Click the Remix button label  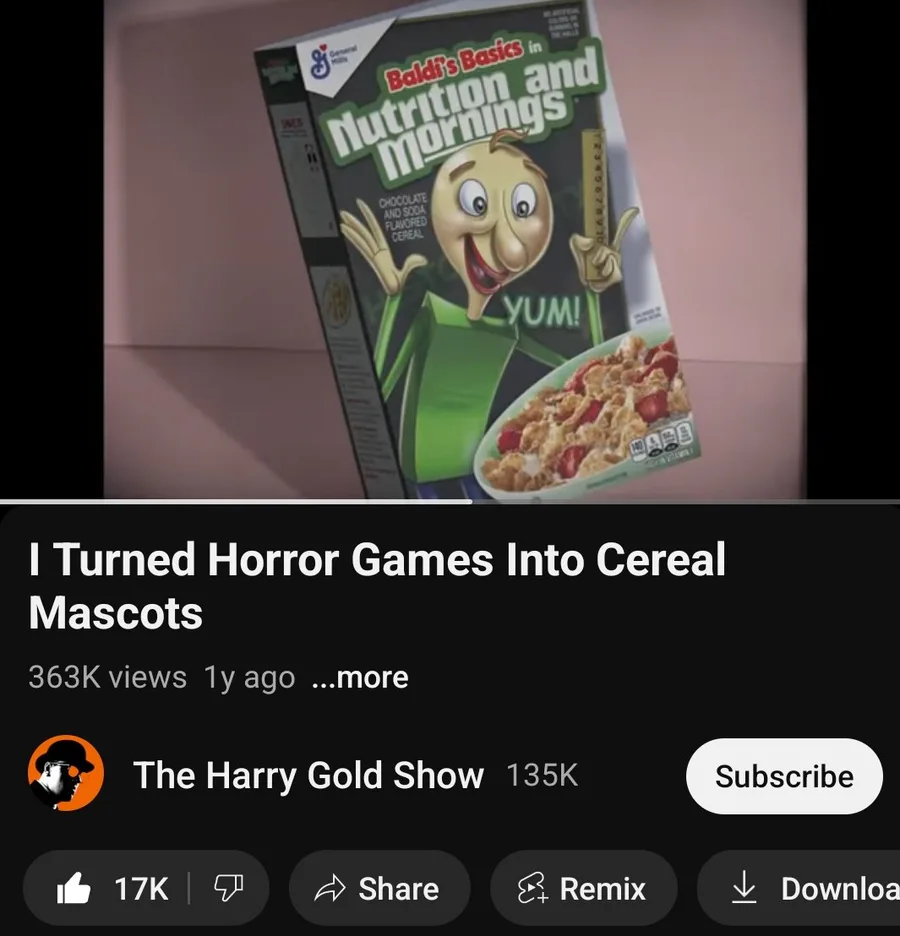click(x=603, y=889)
